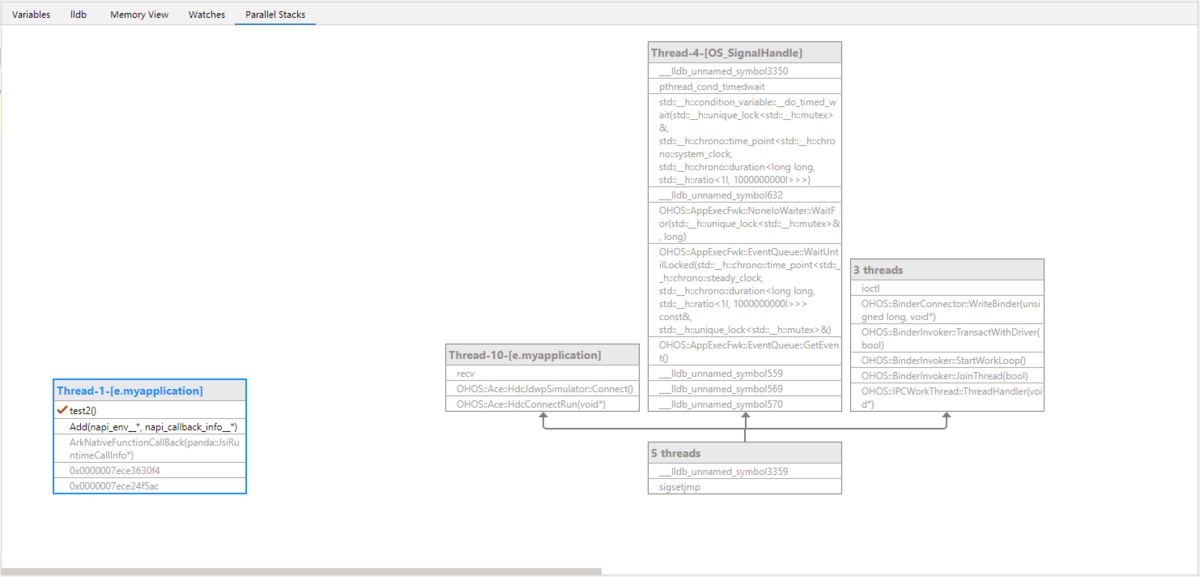Select the ArkNativeFunctionCallBack frame
The height and width of the screenshot is (577, 1200).
[x=149, y=447]
